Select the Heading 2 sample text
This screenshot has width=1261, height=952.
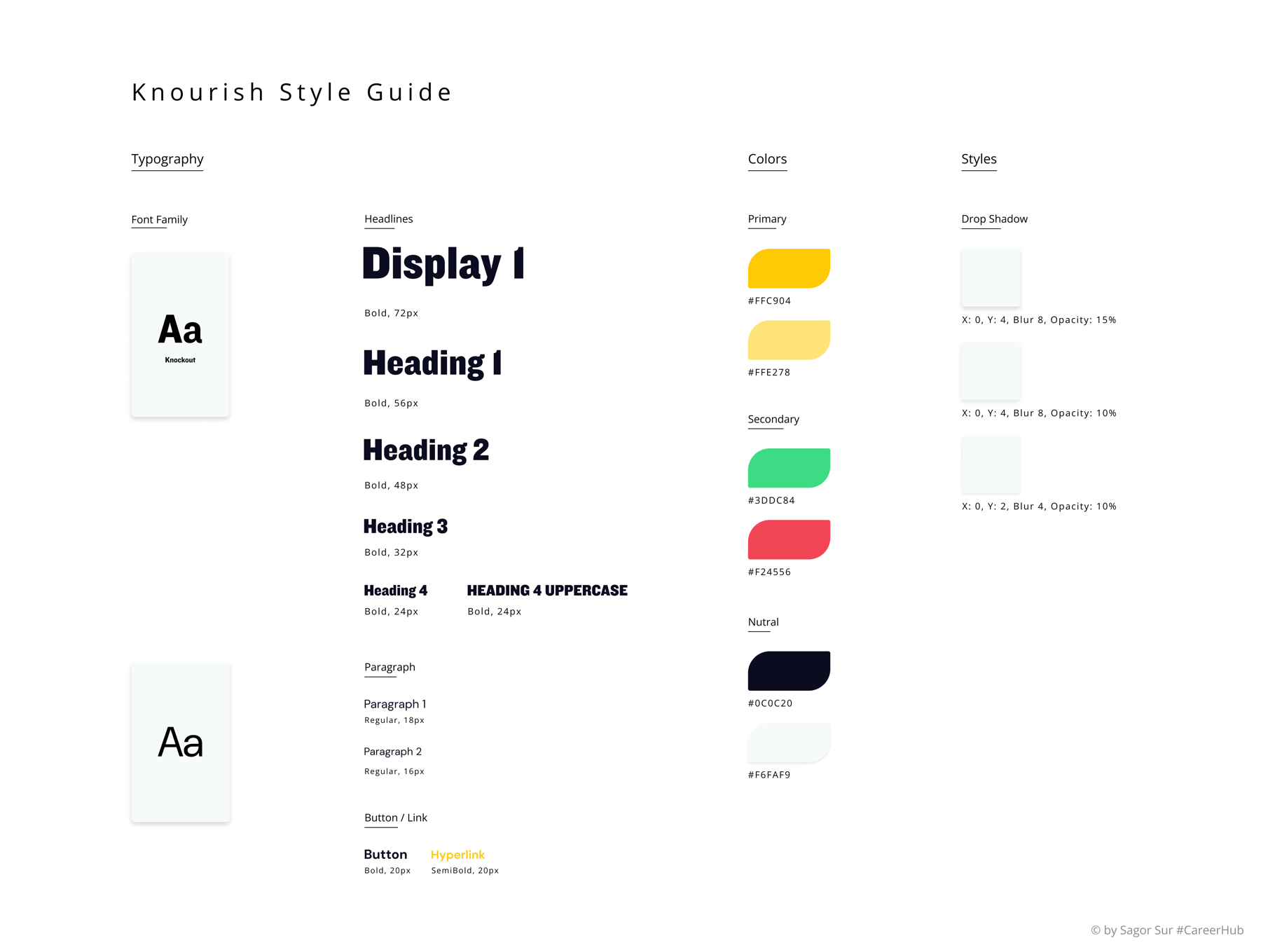426,450
